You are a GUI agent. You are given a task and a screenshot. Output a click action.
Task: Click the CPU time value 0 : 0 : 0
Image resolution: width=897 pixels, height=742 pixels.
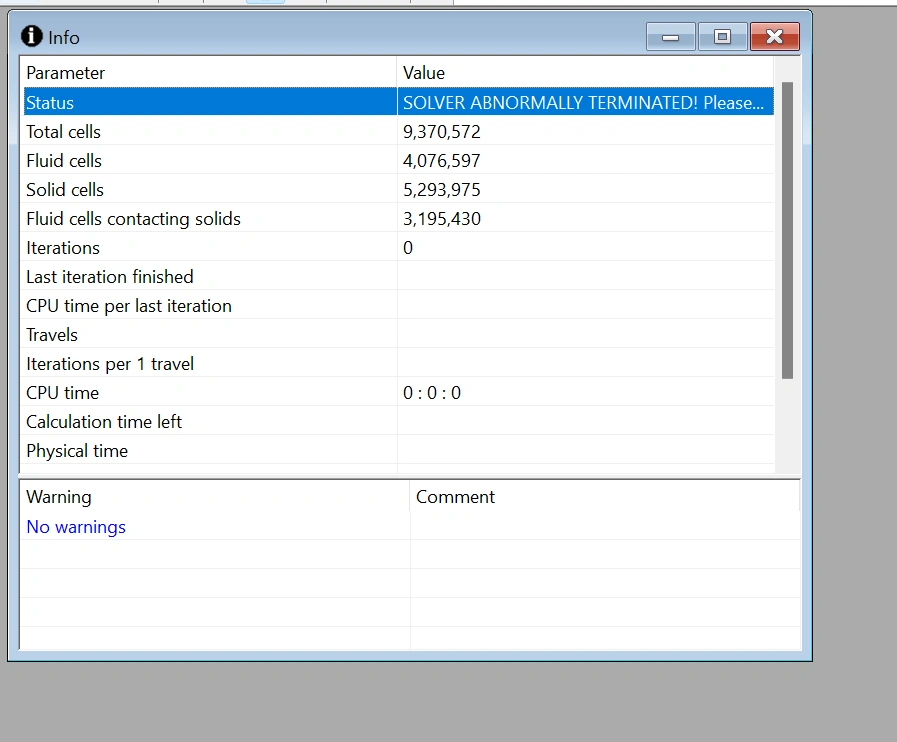tap(432, 393)
